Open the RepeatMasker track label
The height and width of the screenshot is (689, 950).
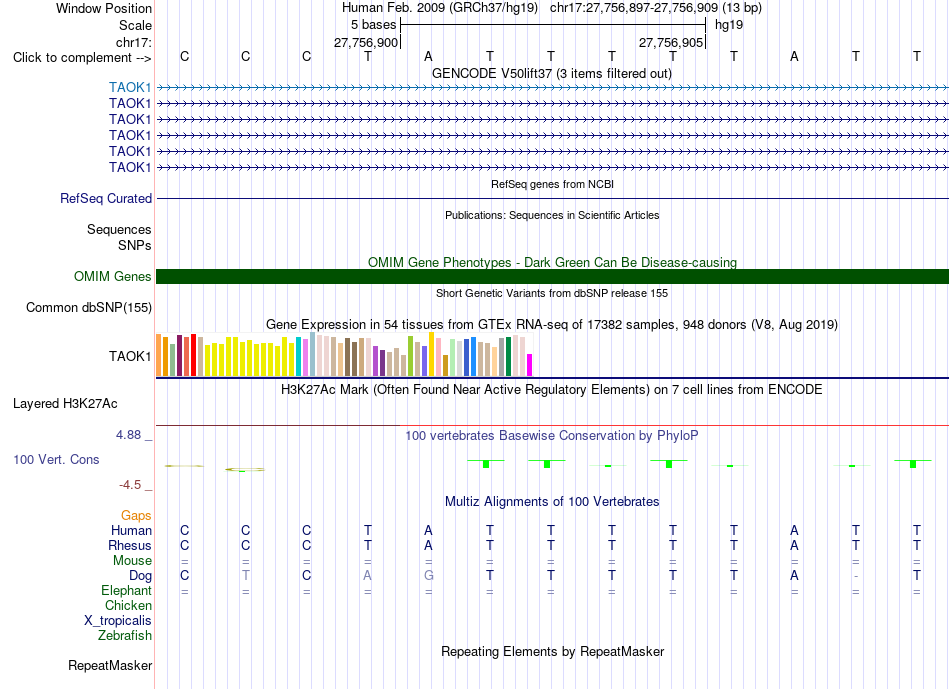(110, 666)
